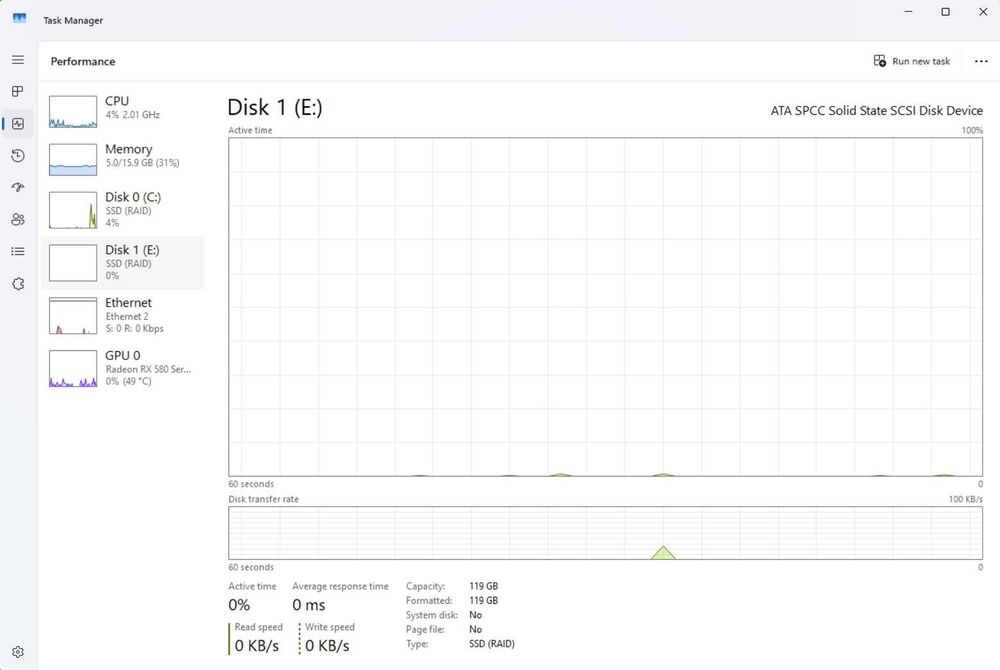Select the CPU performance entry
The image size is (1000, 670).
click(x=123, y=112)
